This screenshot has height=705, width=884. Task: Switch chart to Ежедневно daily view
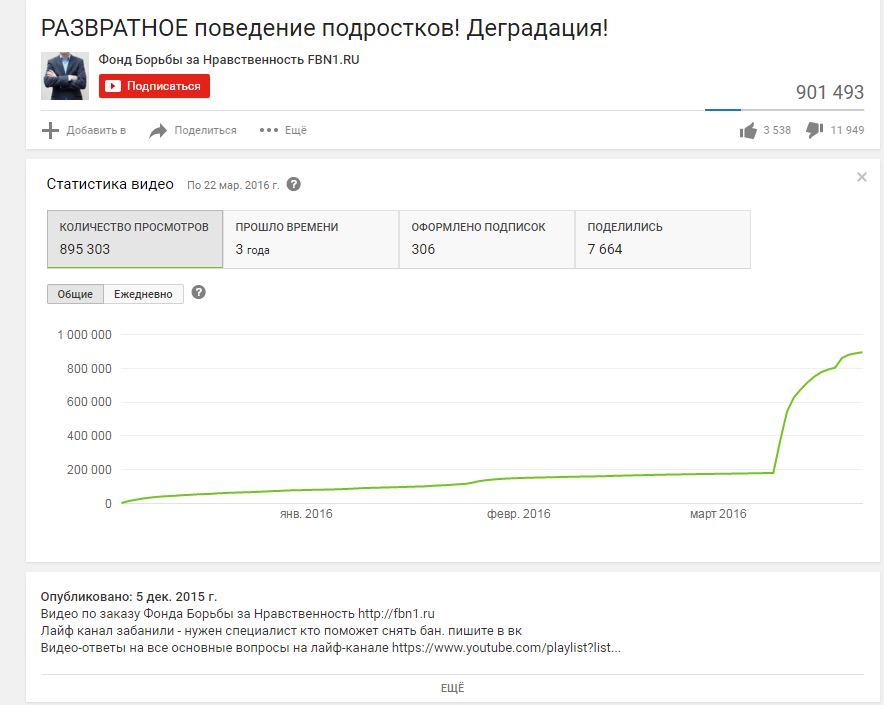(x=143, y=294)
